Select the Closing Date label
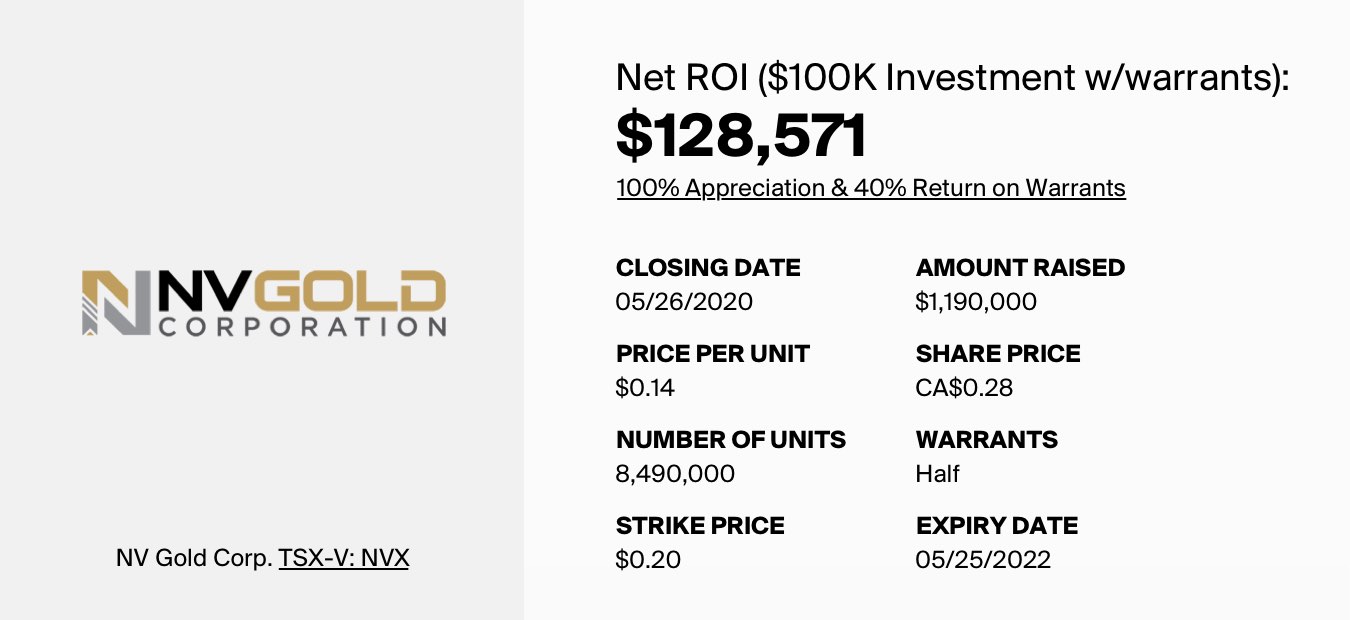This screenshot has width=1350, height=620. (708, 268)
